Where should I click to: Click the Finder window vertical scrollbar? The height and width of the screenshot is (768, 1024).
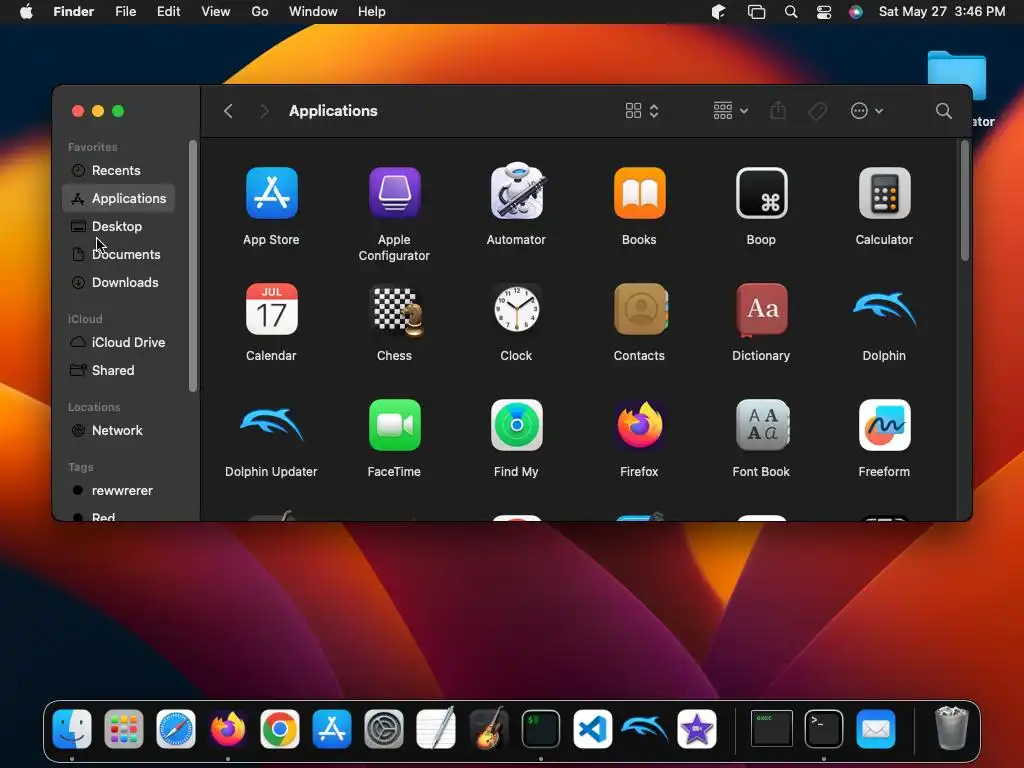tap(965, 201)
